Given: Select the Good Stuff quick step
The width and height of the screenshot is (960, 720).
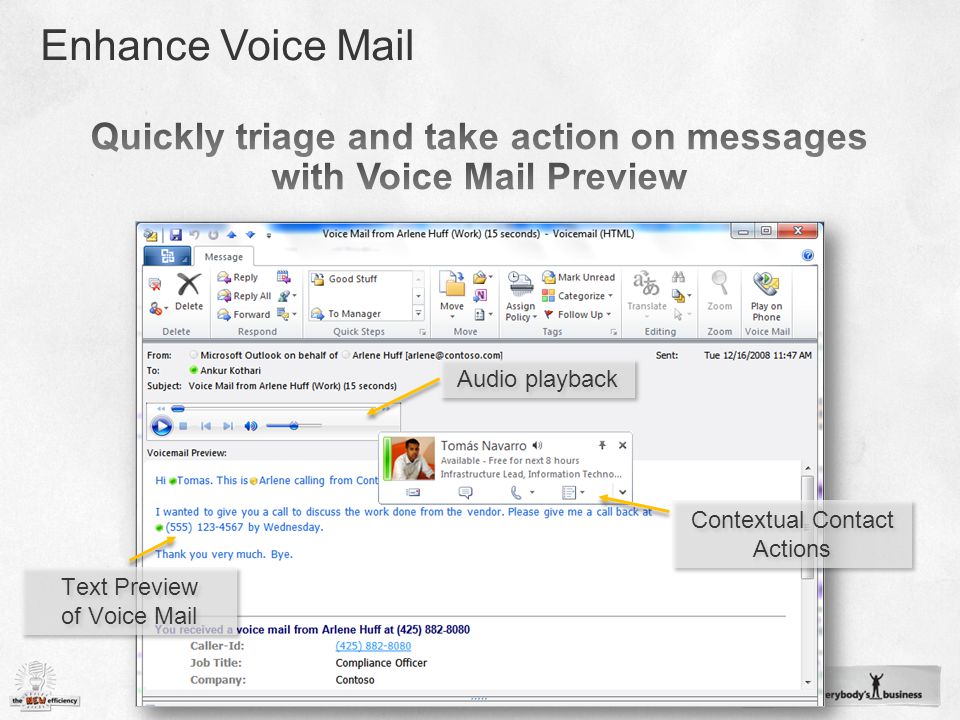Looking at the screenshot, I should coord(345,279).
